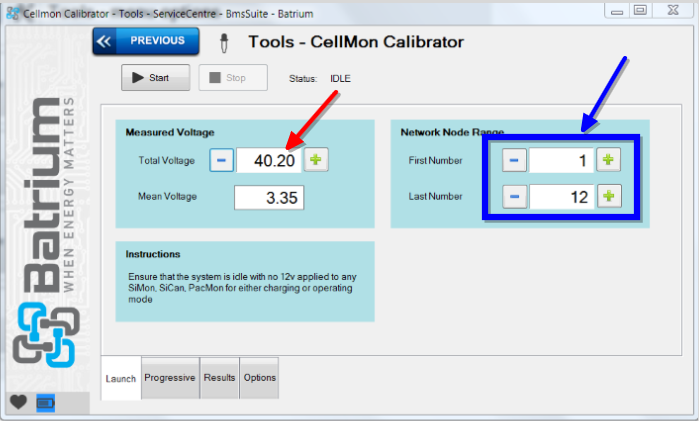Screen dimensions: 699x421
Task: Increase First Number with plus button
Action: pos(609,160)
